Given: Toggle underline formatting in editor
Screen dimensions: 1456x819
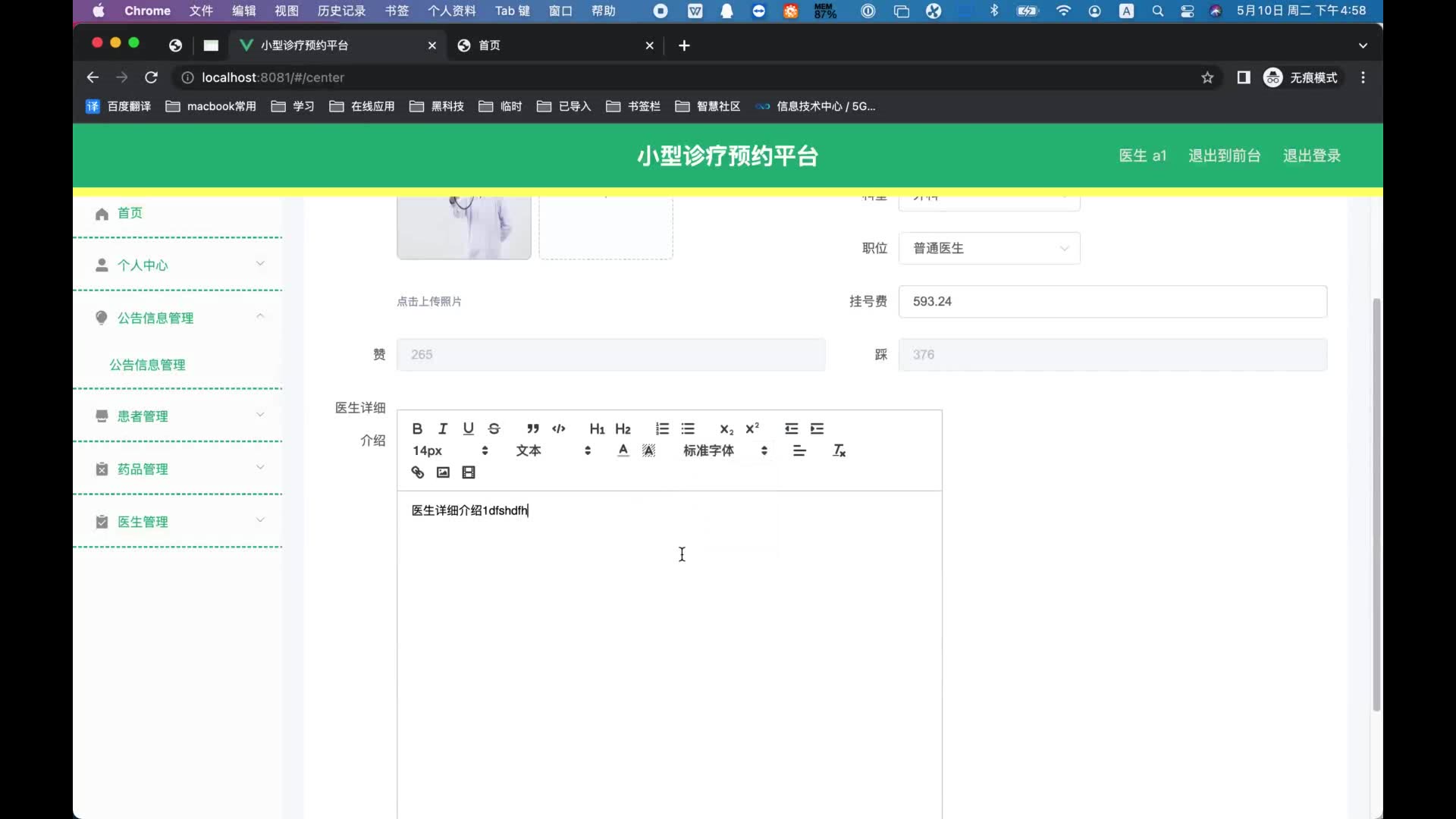Looking at the screenshot, I should pyautogui.click(x=469, y=428).
